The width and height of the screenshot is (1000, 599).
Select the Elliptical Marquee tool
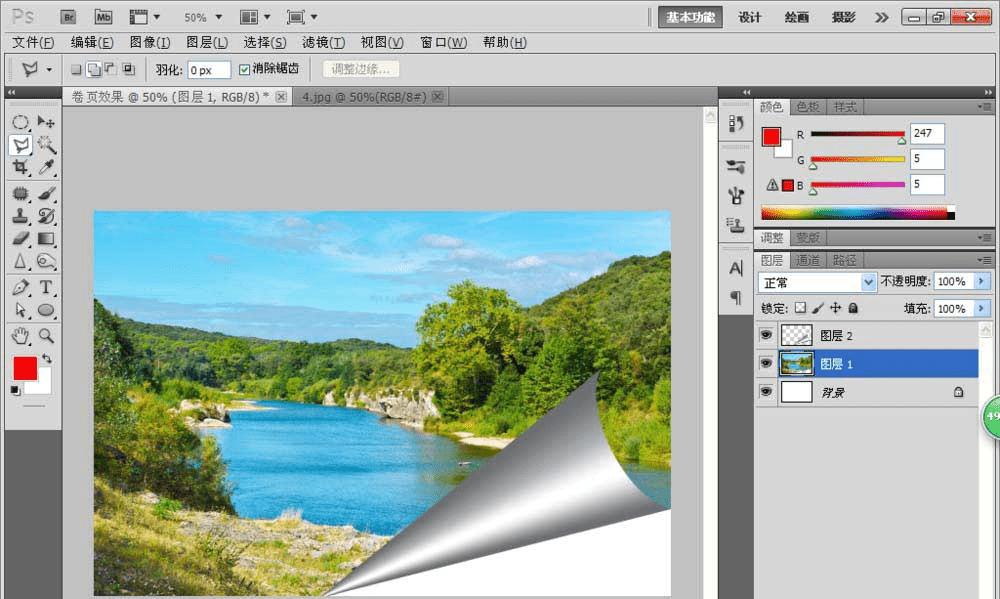[20, 122]
